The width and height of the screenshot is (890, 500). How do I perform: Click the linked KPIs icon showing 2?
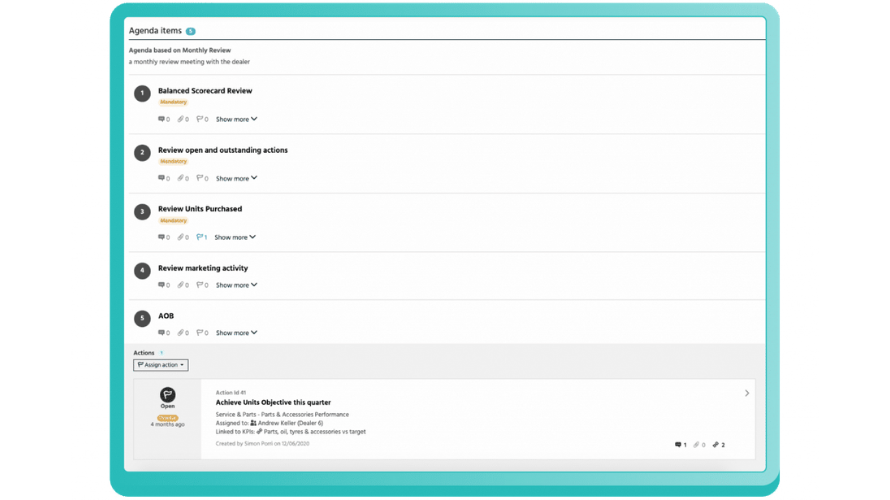[x=716, y=445]
